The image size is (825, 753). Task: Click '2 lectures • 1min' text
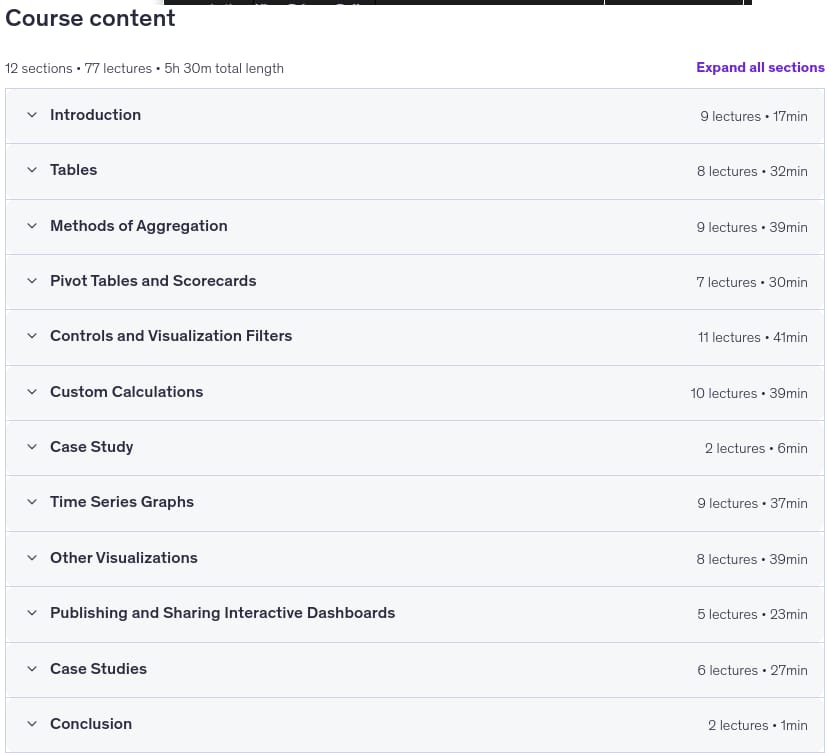click(758, 726)
